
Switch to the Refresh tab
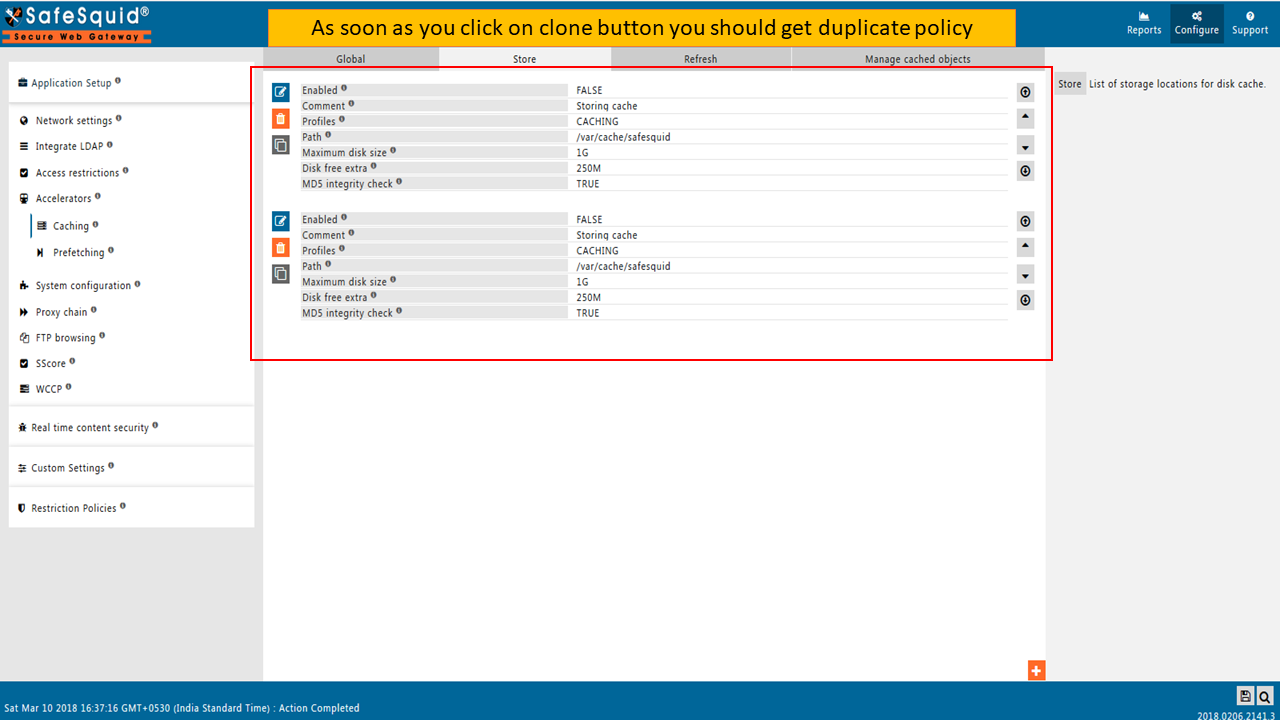pyautogui.click(x=700, y=59)
